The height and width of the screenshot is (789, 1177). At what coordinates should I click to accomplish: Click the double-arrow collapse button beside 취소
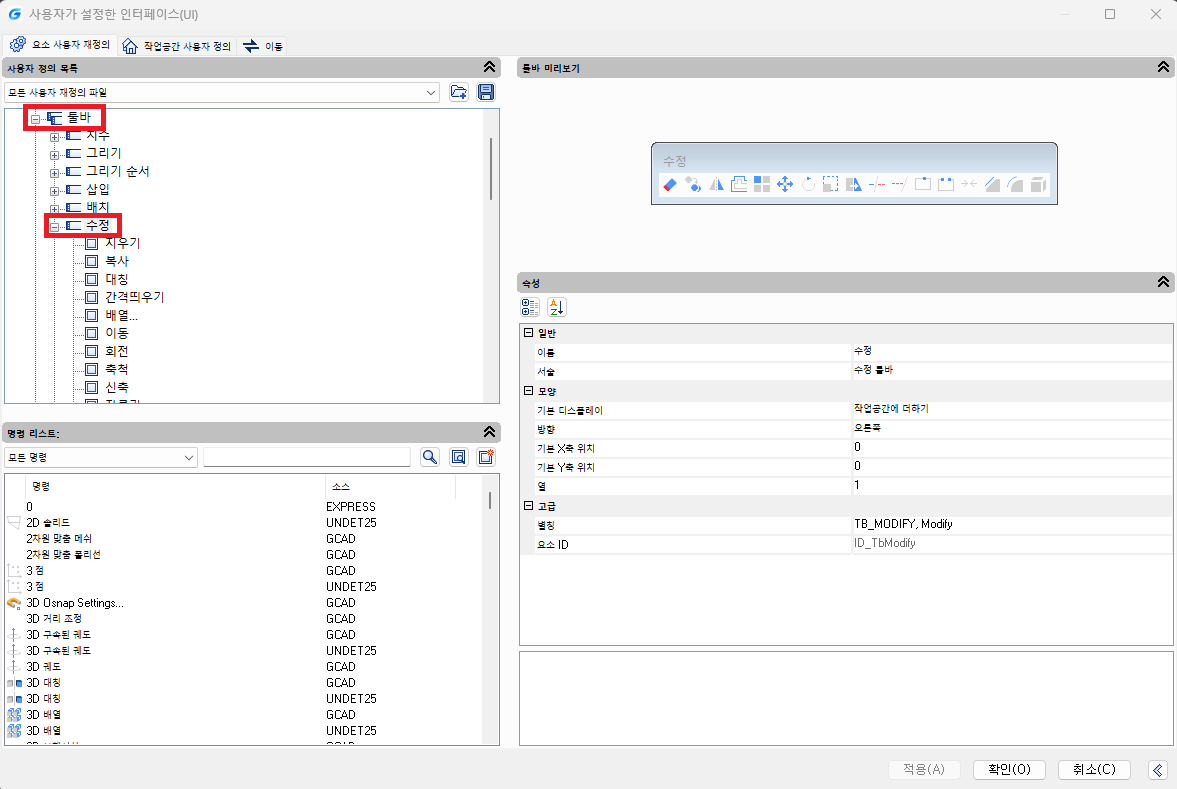coord(1158,769)
